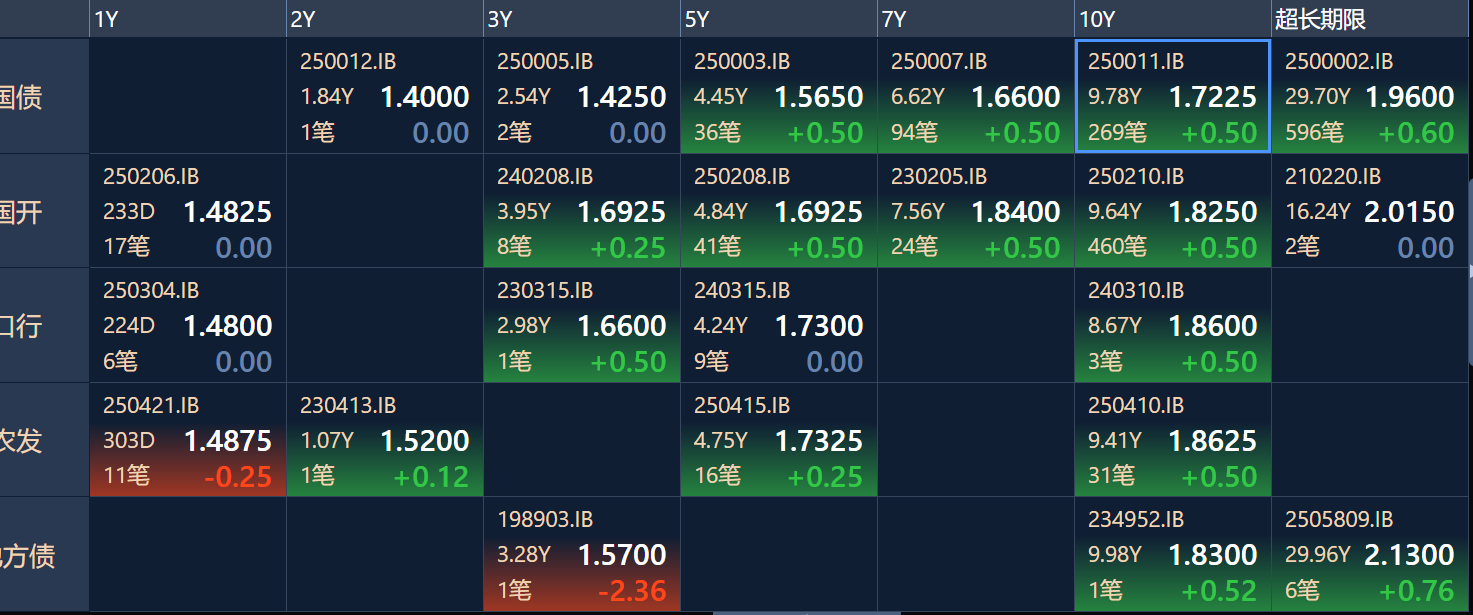
Task: Click the -0.25 change value
Action: coord(238,477)
